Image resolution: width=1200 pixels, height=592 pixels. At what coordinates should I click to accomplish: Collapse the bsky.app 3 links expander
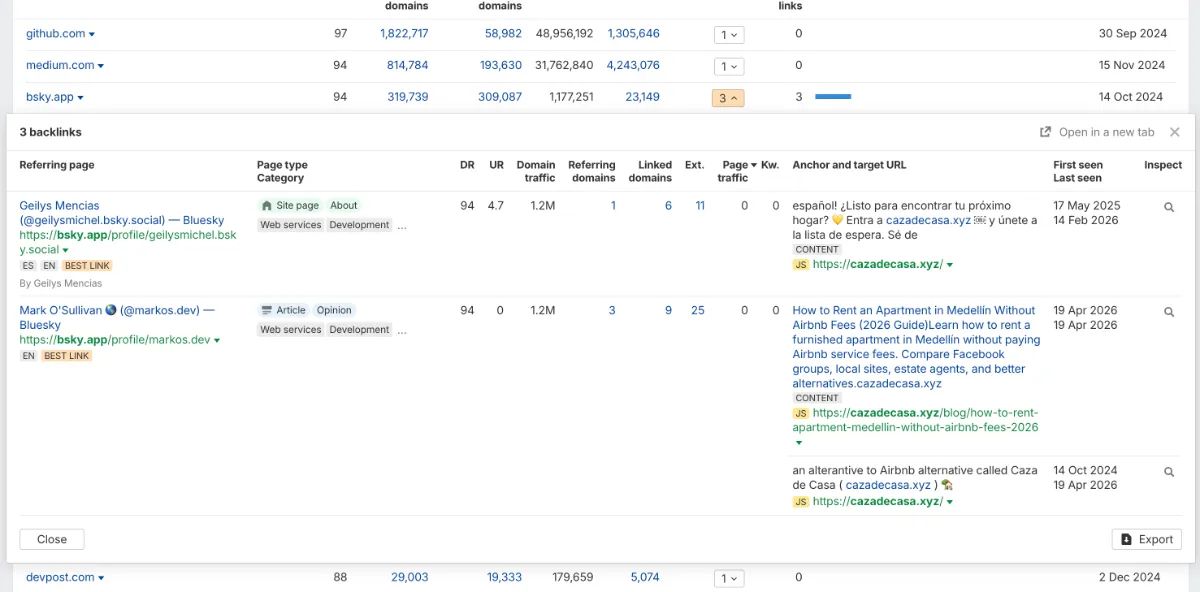728,98
